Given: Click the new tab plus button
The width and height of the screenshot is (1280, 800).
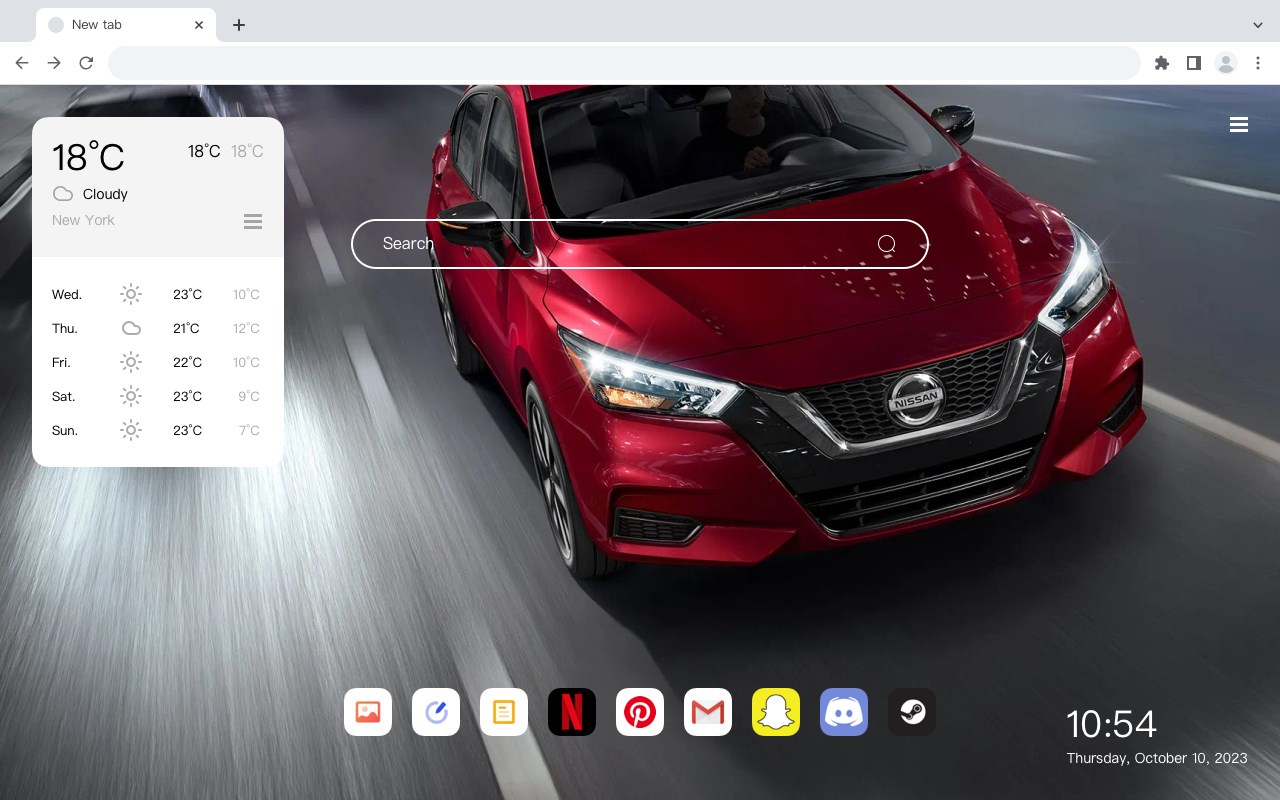Looking at the screenshot, I should (238, 25).
